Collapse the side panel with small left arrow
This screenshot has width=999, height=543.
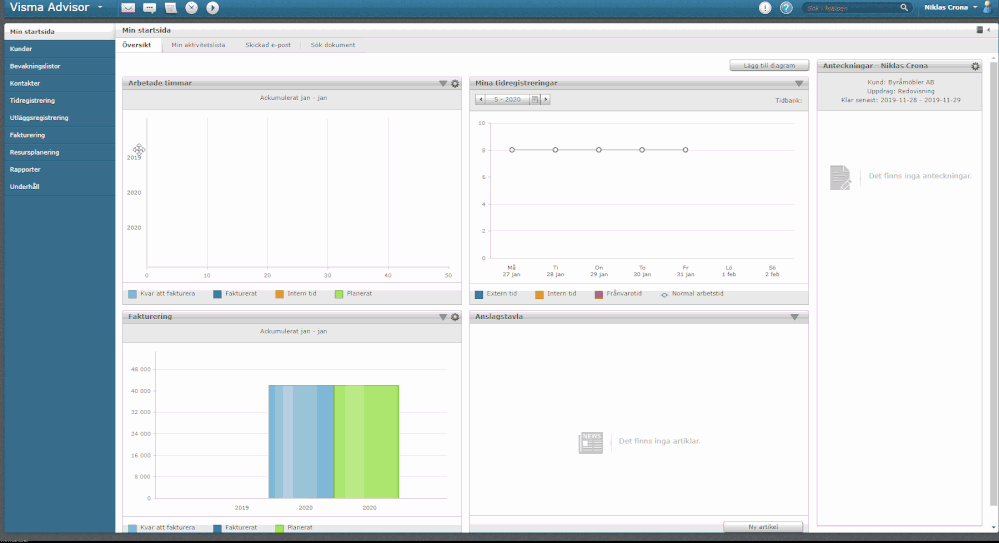[x=989, y=30]
